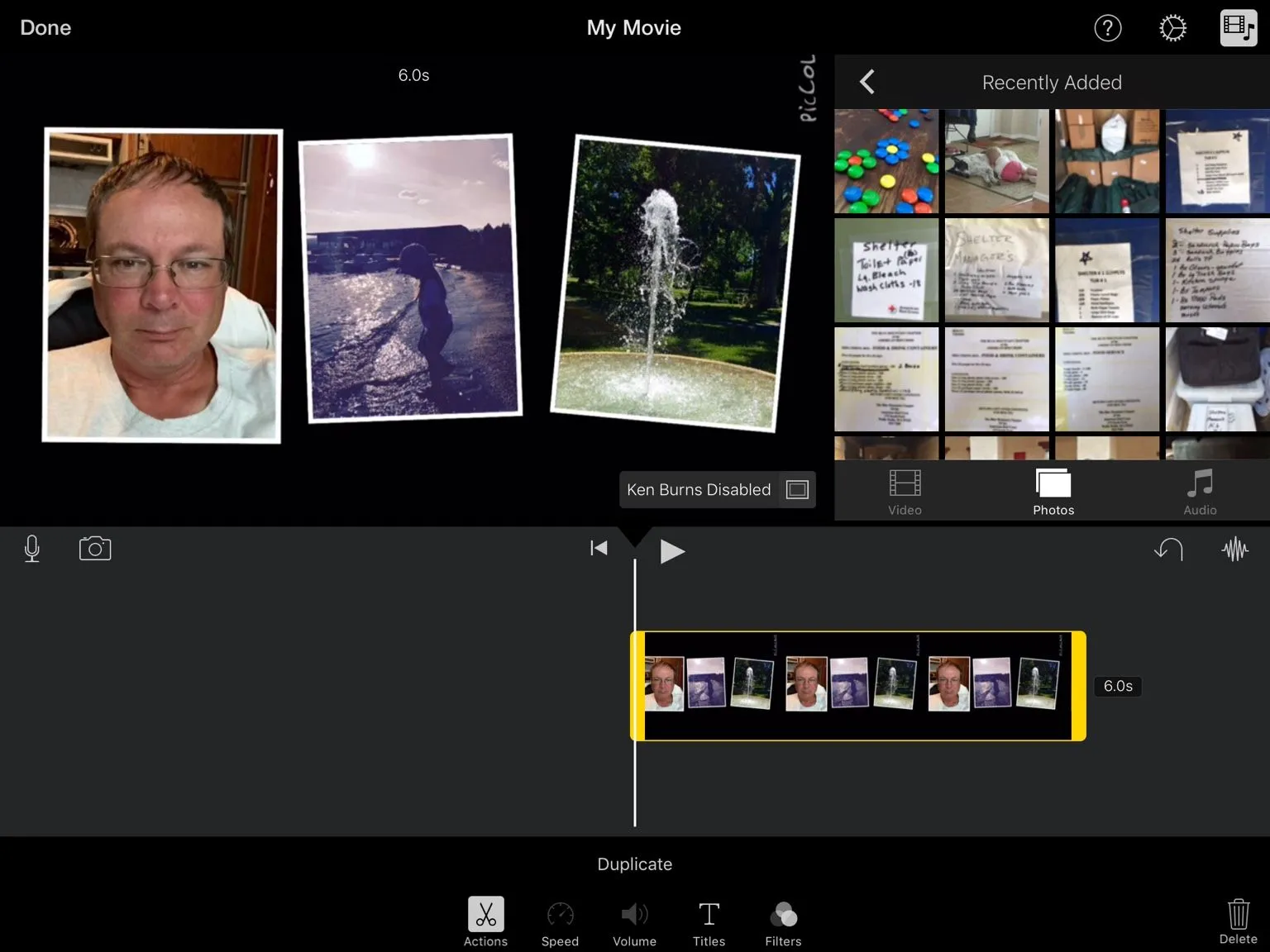The height and width of the screenshot is (952, 1270).
Task: Open the help question mark icon
Action: coord(1107,28)
